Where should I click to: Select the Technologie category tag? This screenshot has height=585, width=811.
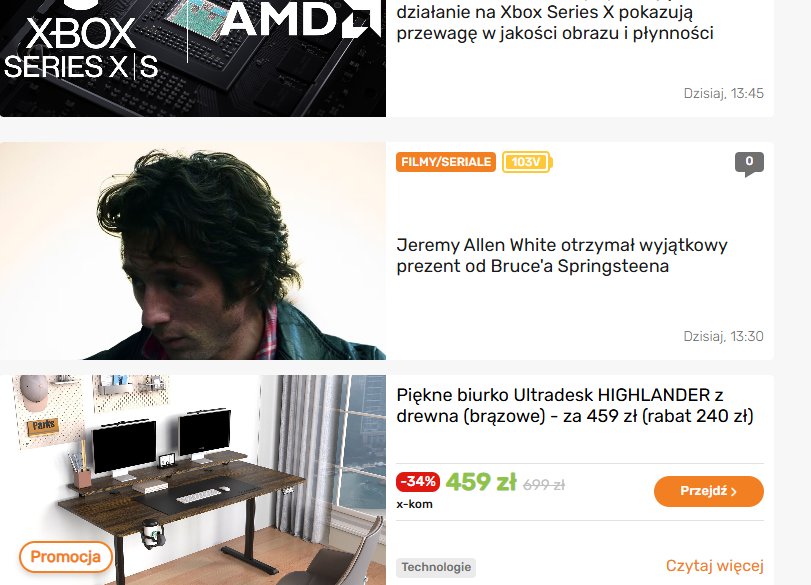[x=436, y=567]
